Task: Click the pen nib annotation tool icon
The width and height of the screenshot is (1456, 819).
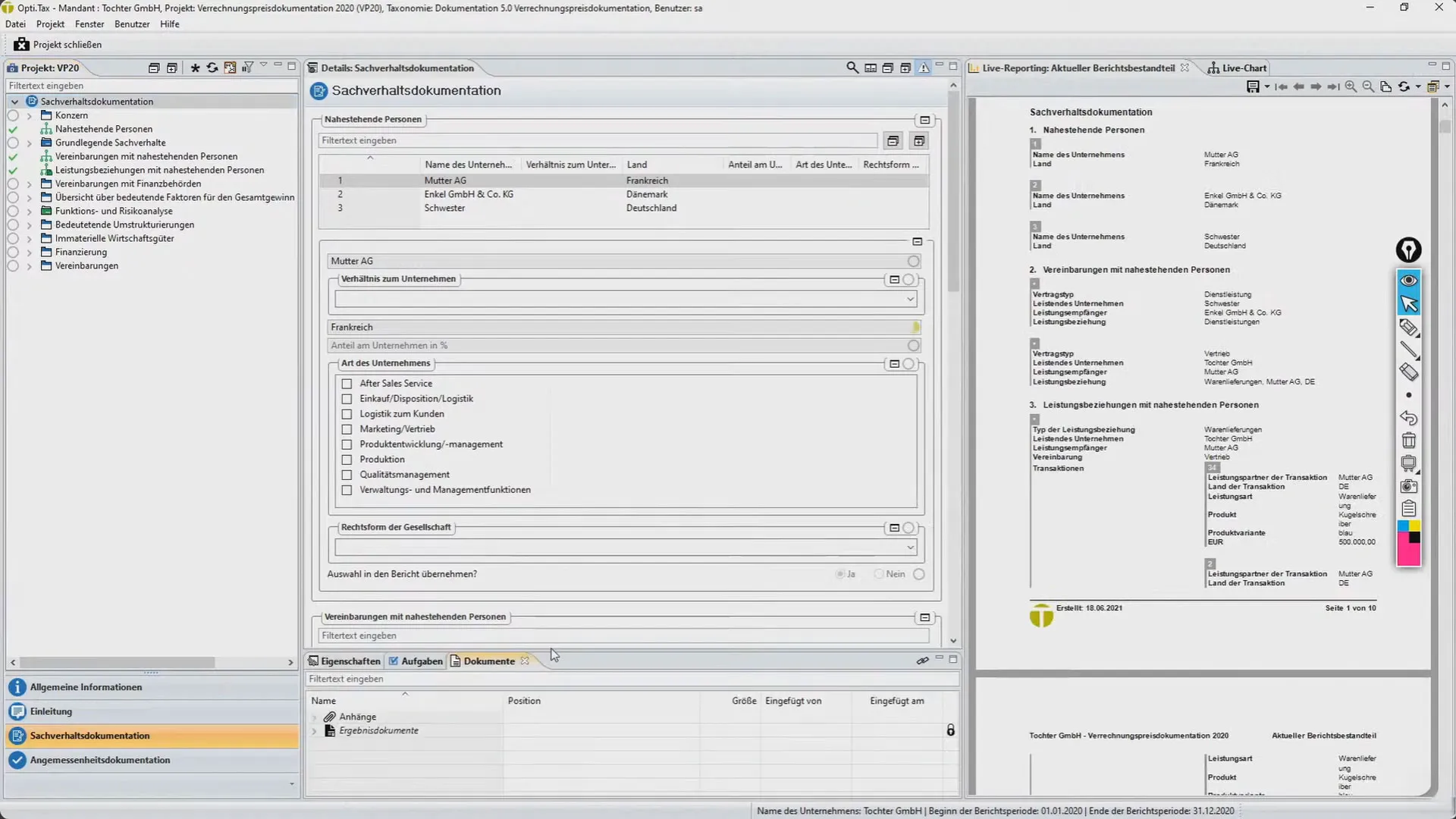Action: 1409,249
